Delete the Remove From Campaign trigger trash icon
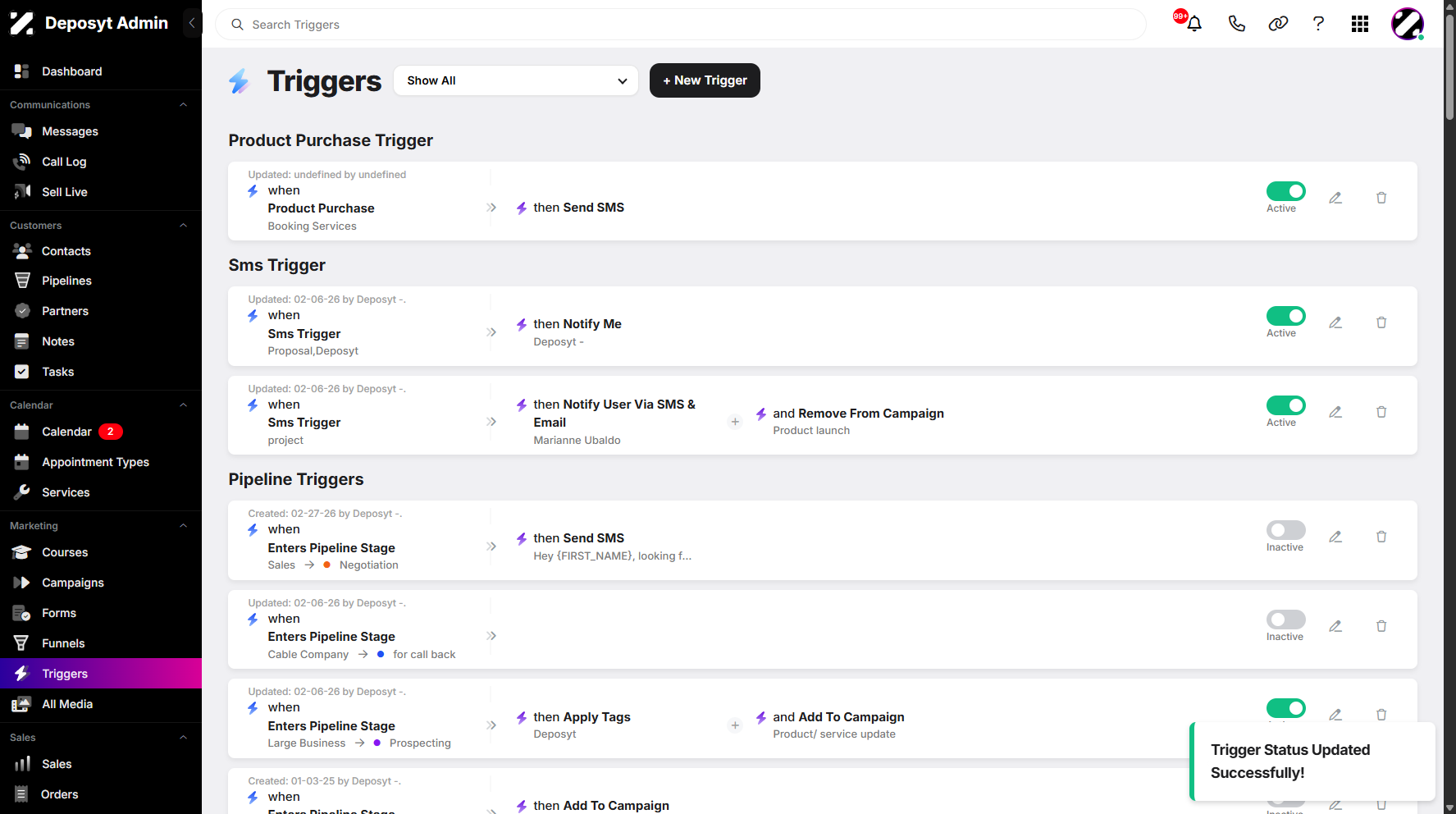1456x814 pixels. click(x=1381, y=412)
